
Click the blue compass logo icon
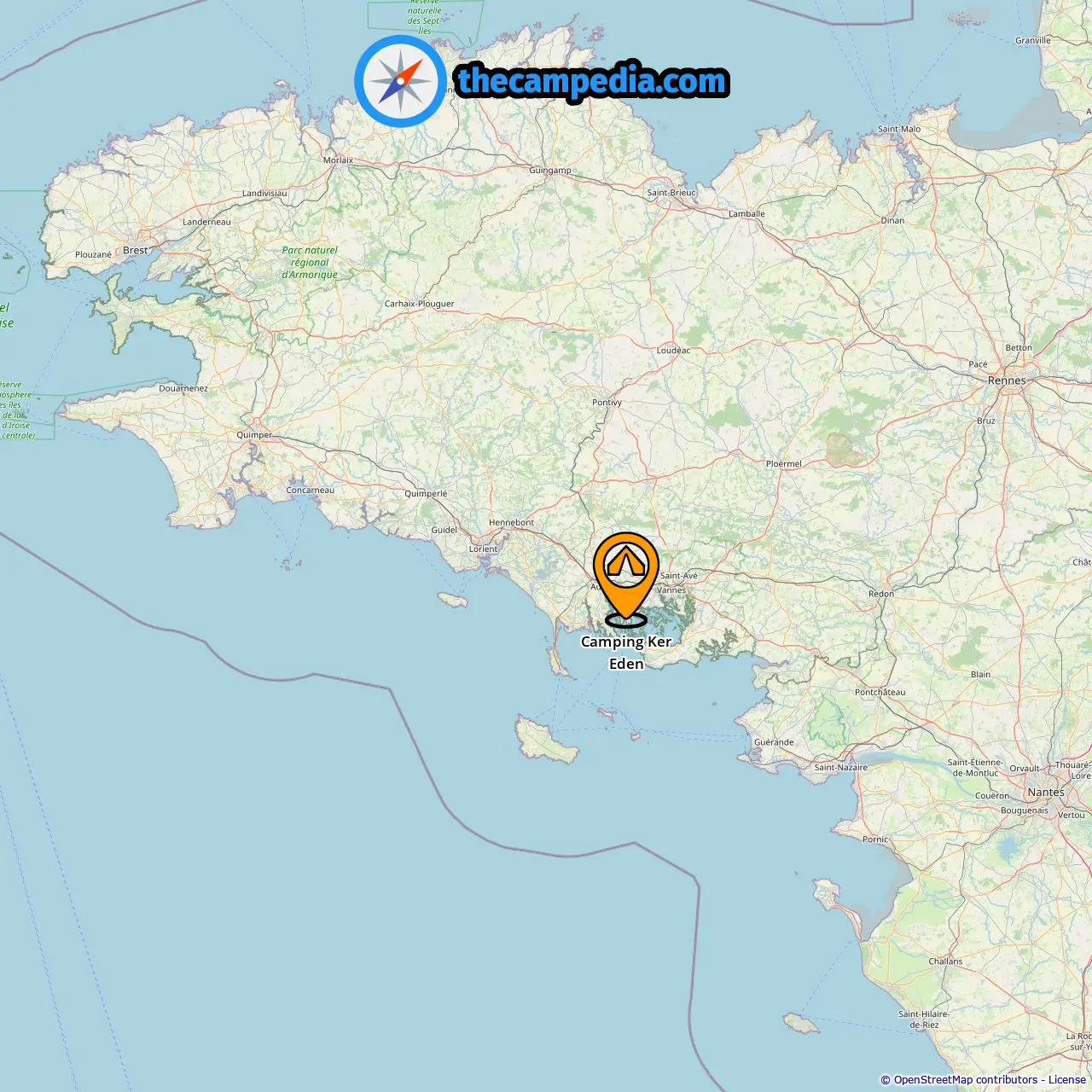[400, 81]
